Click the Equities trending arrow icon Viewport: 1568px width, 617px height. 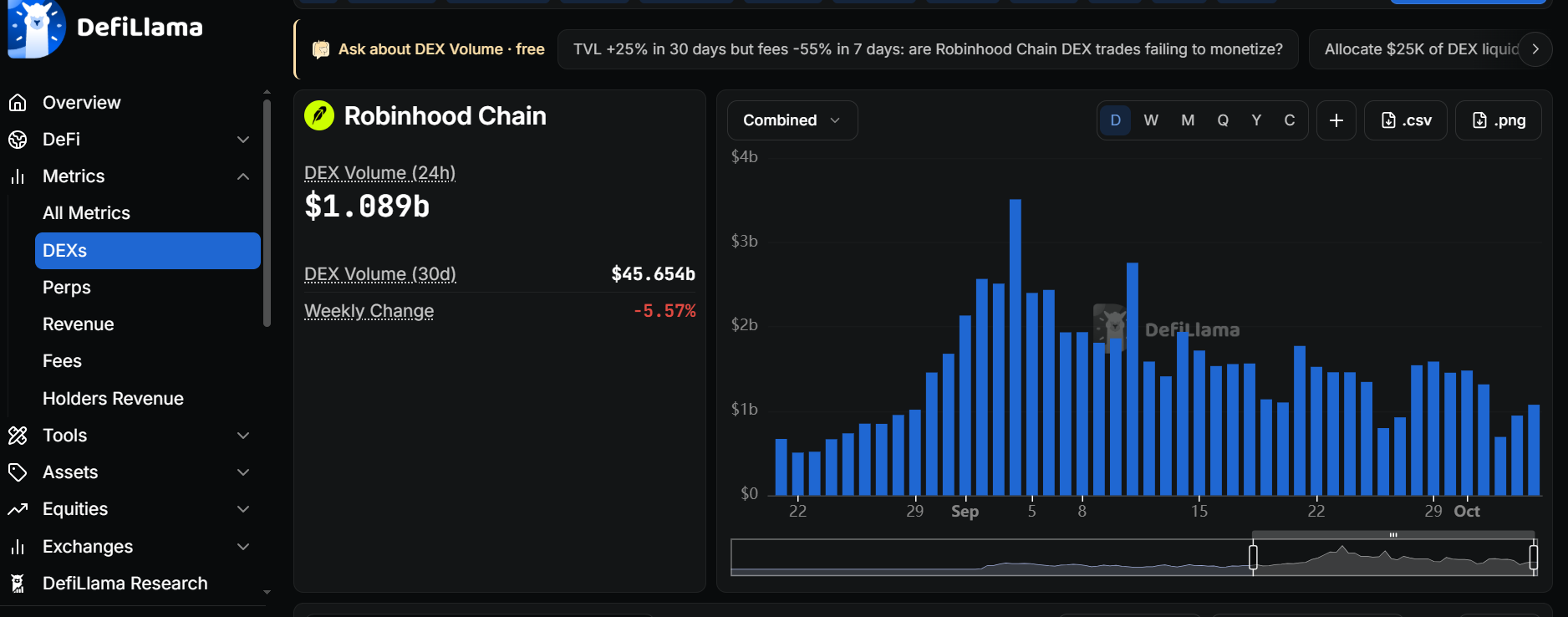click(x=18, y=509)
